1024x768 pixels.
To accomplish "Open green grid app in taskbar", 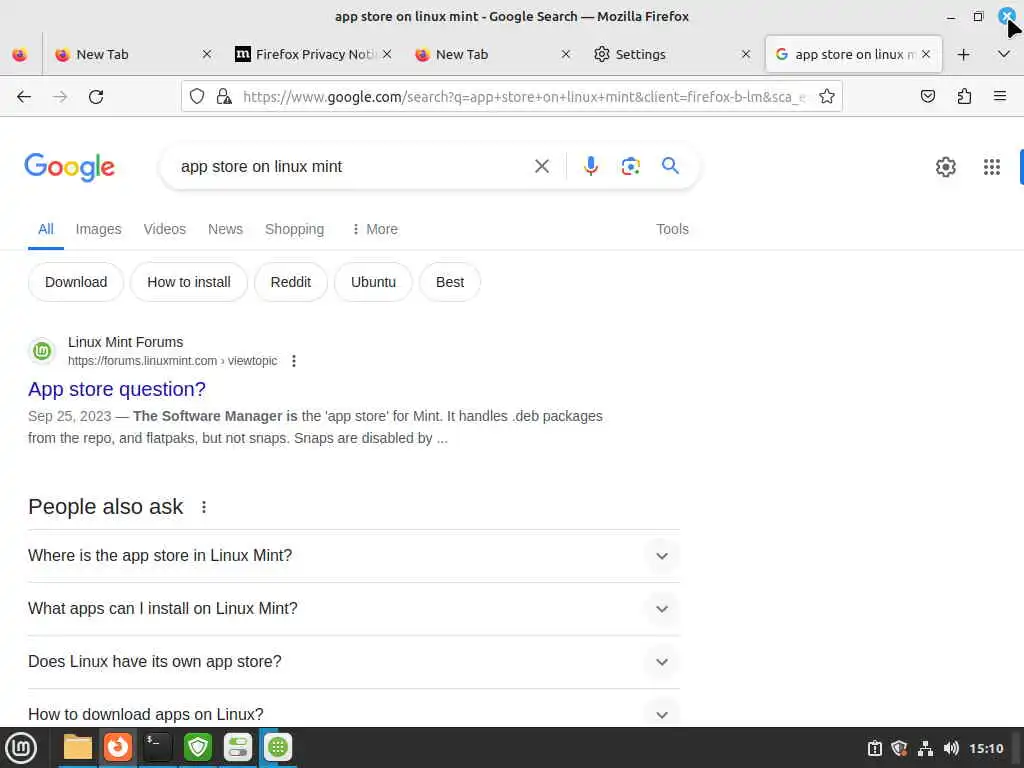I will point(278,747).
